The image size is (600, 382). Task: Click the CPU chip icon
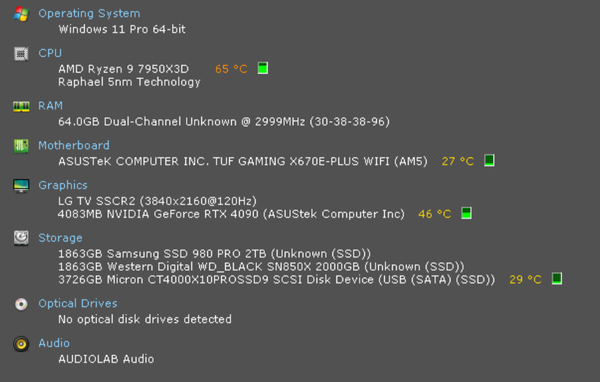(x=21, y=54)
